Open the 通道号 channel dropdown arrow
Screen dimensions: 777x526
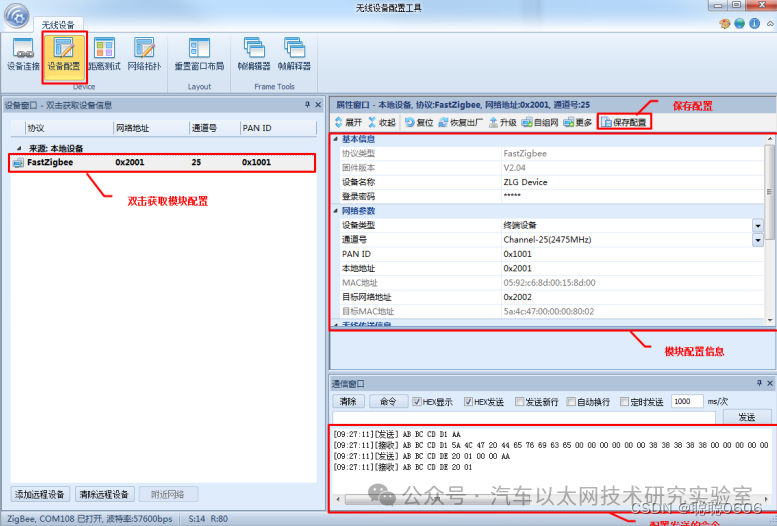point(758,240)
